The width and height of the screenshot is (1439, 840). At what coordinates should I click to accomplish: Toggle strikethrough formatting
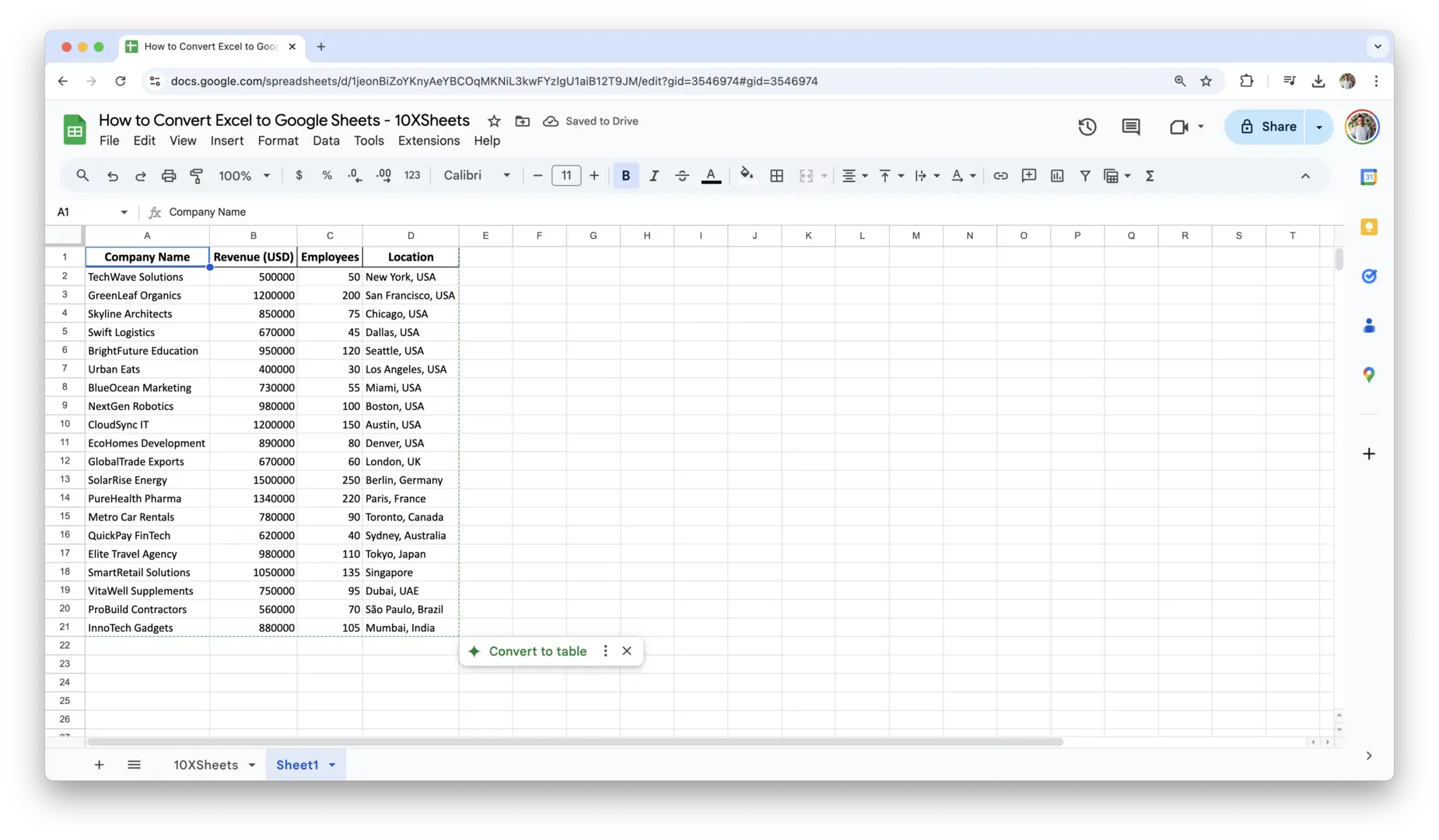pos(682,176)
